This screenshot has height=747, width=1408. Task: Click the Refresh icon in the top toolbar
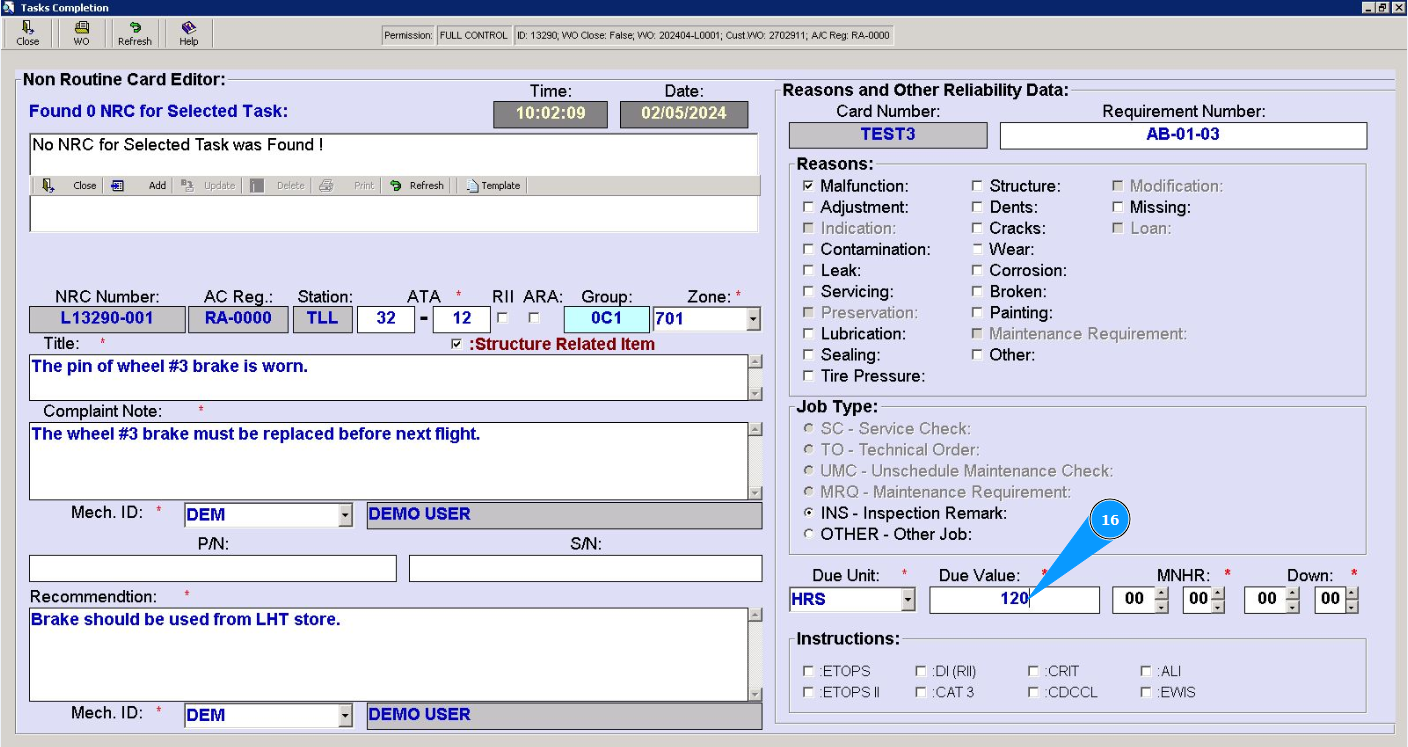[x=135, y=33]
